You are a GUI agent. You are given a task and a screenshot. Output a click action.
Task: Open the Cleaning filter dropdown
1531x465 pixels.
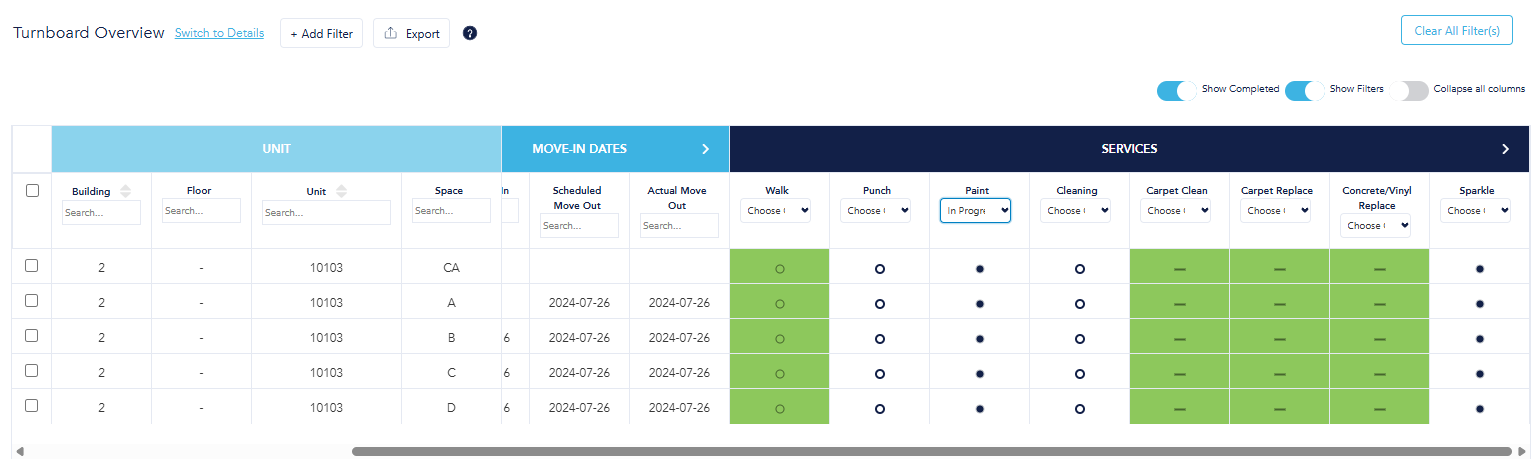click(1076, 211)
